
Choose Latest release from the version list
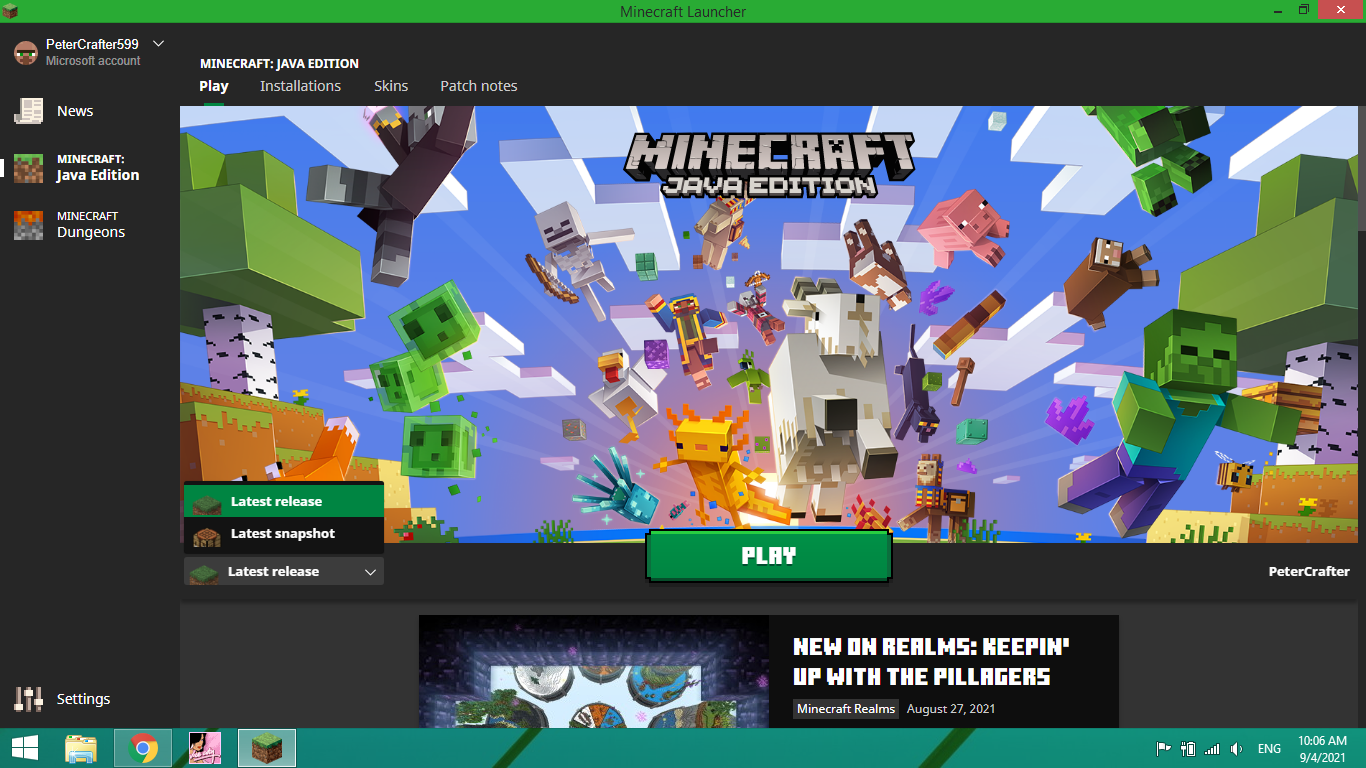click(284, 501)
